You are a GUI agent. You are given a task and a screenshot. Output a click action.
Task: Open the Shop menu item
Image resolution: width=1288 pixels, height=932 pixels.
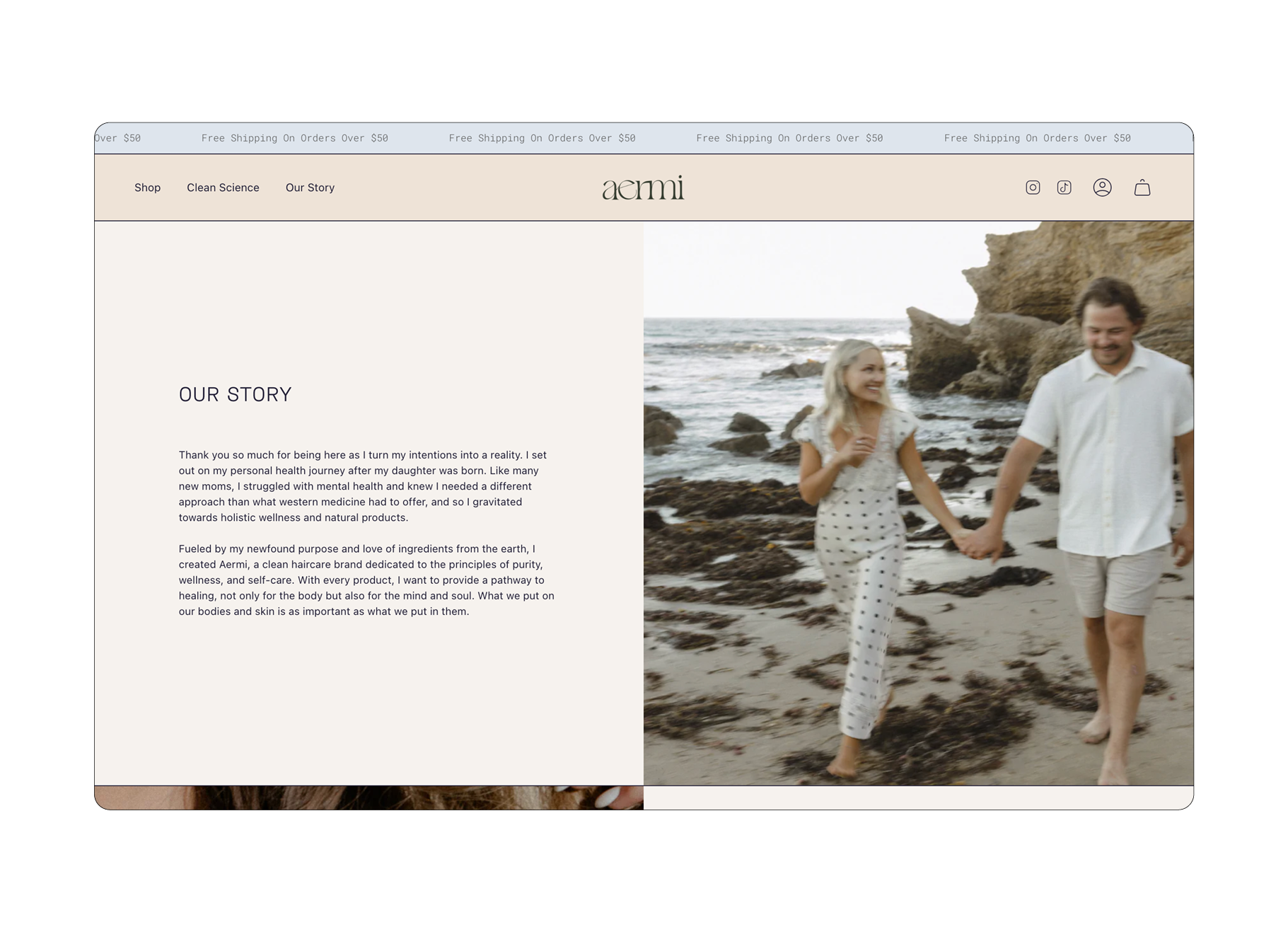click(148, 188)
